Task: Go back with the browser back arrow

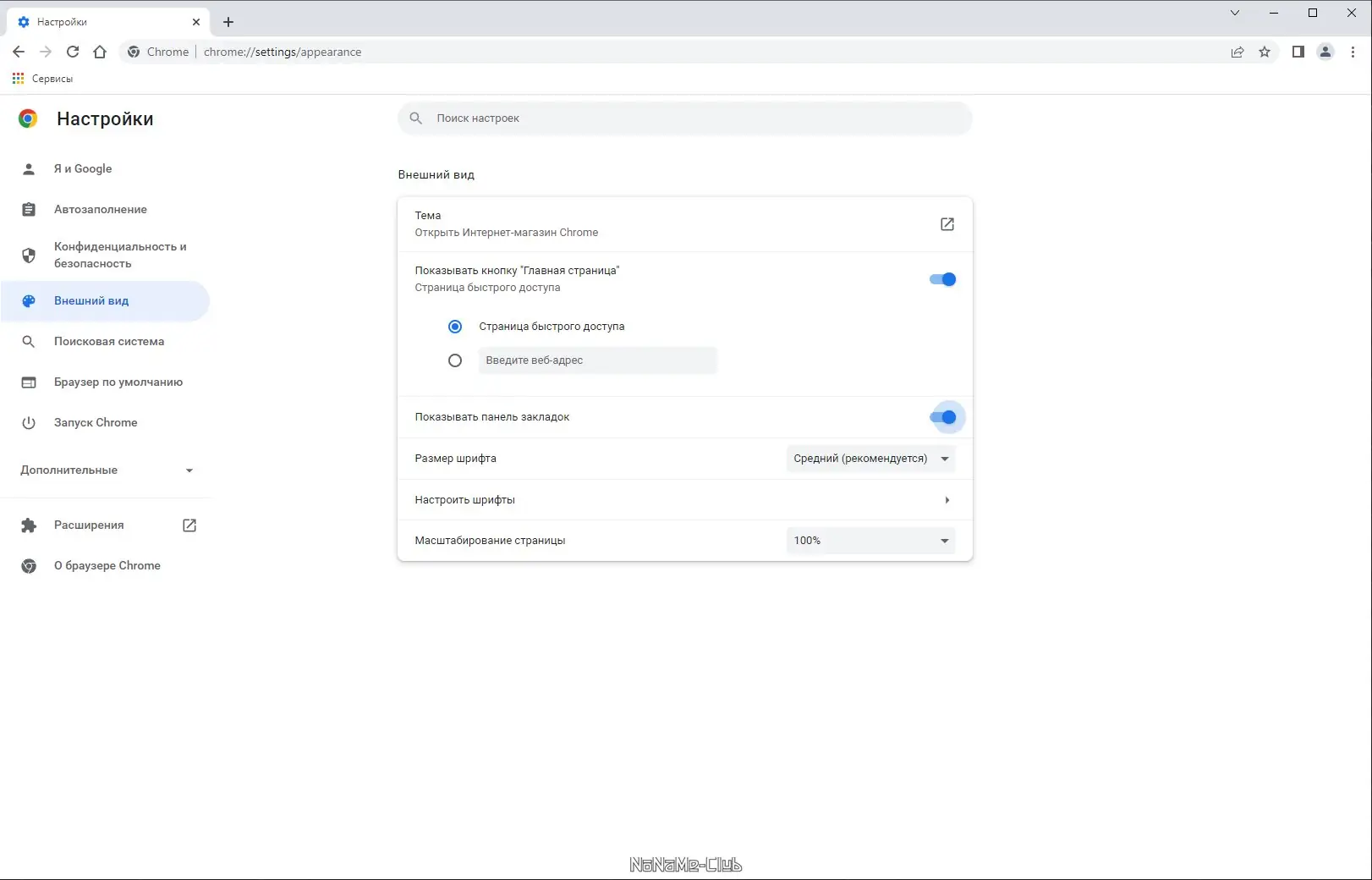Action: pyautogui.click(x=19, y=52)
